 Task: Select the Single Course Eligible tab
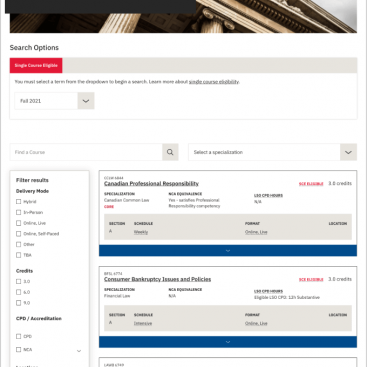coord(36,65)
